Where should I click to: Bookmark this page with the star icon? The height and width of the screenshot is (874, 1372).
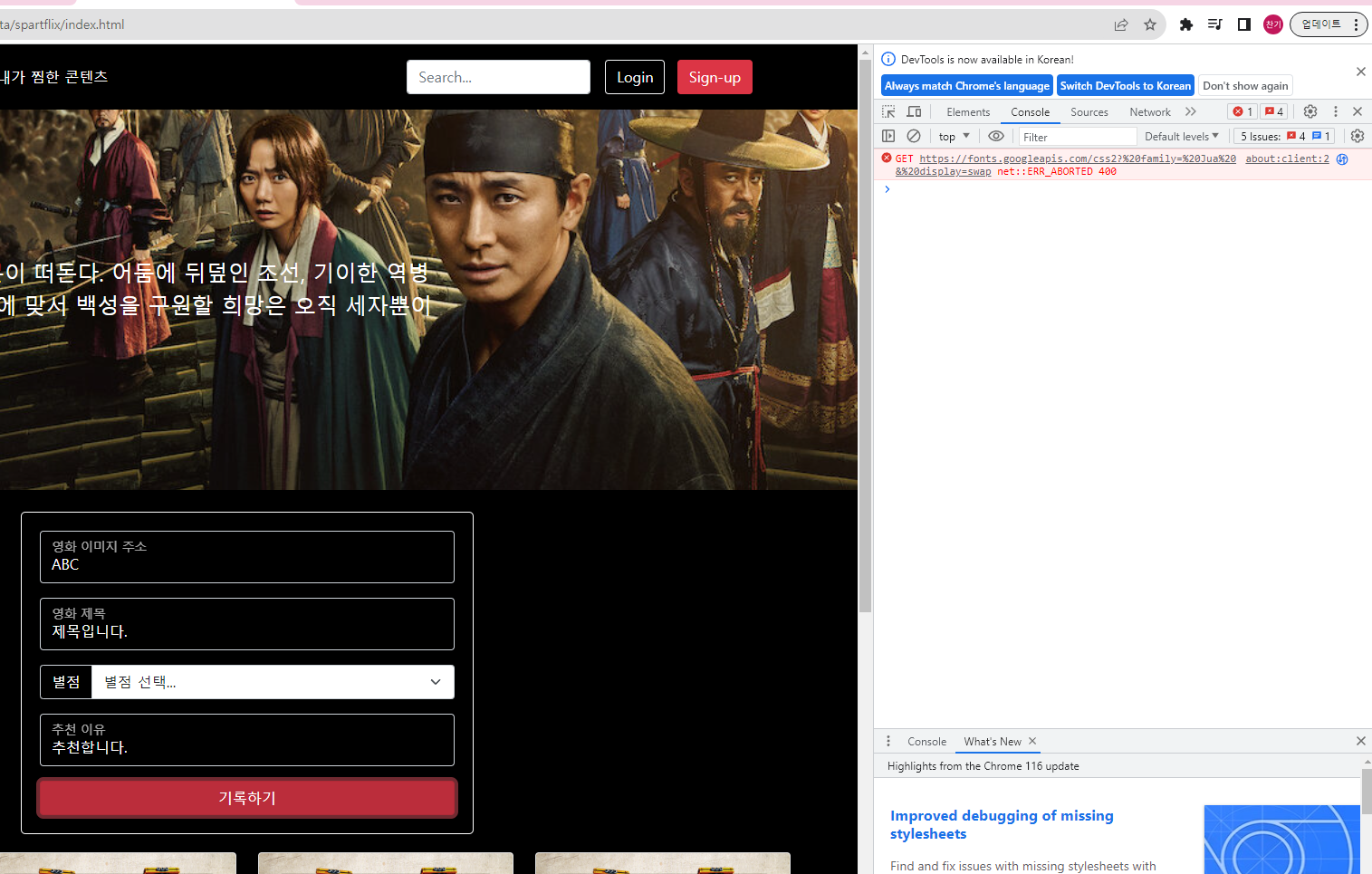[1150, 24]
